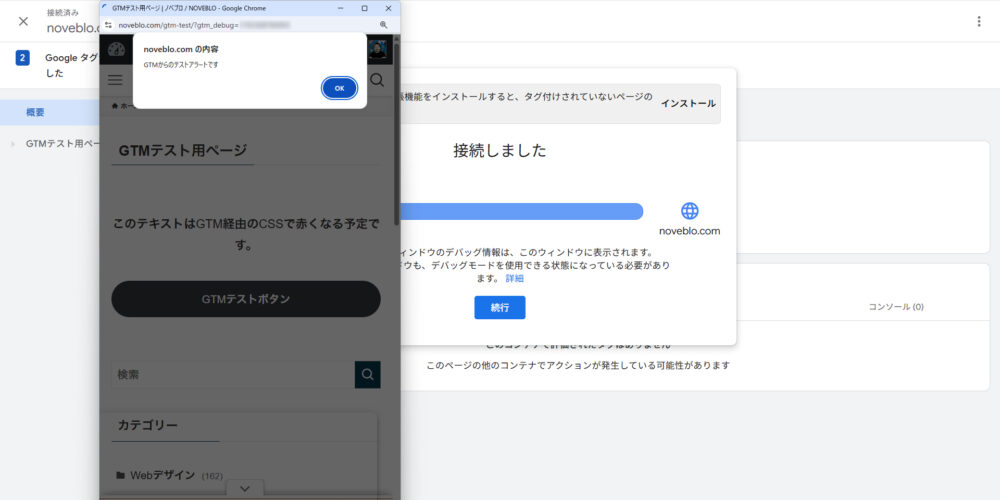Click into the 検索 search input field
The height and width of the screenshot is (500, 1000).
click(232, 374)
